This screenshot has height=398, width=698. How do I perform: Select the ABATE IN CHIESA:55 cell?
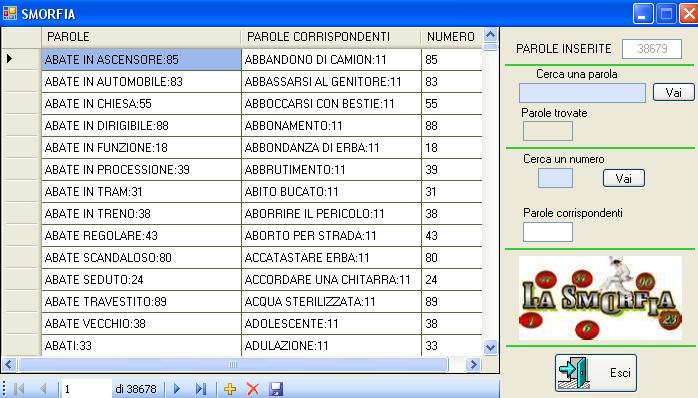[x=141, y=104]
